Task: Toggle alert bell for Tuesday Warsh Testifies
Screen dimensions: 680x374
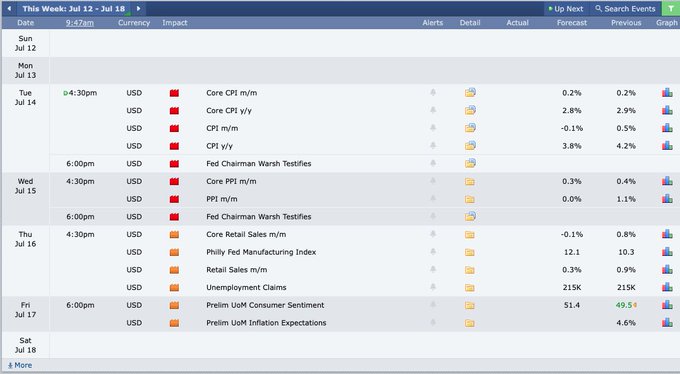Action: [x=433, y=163]
